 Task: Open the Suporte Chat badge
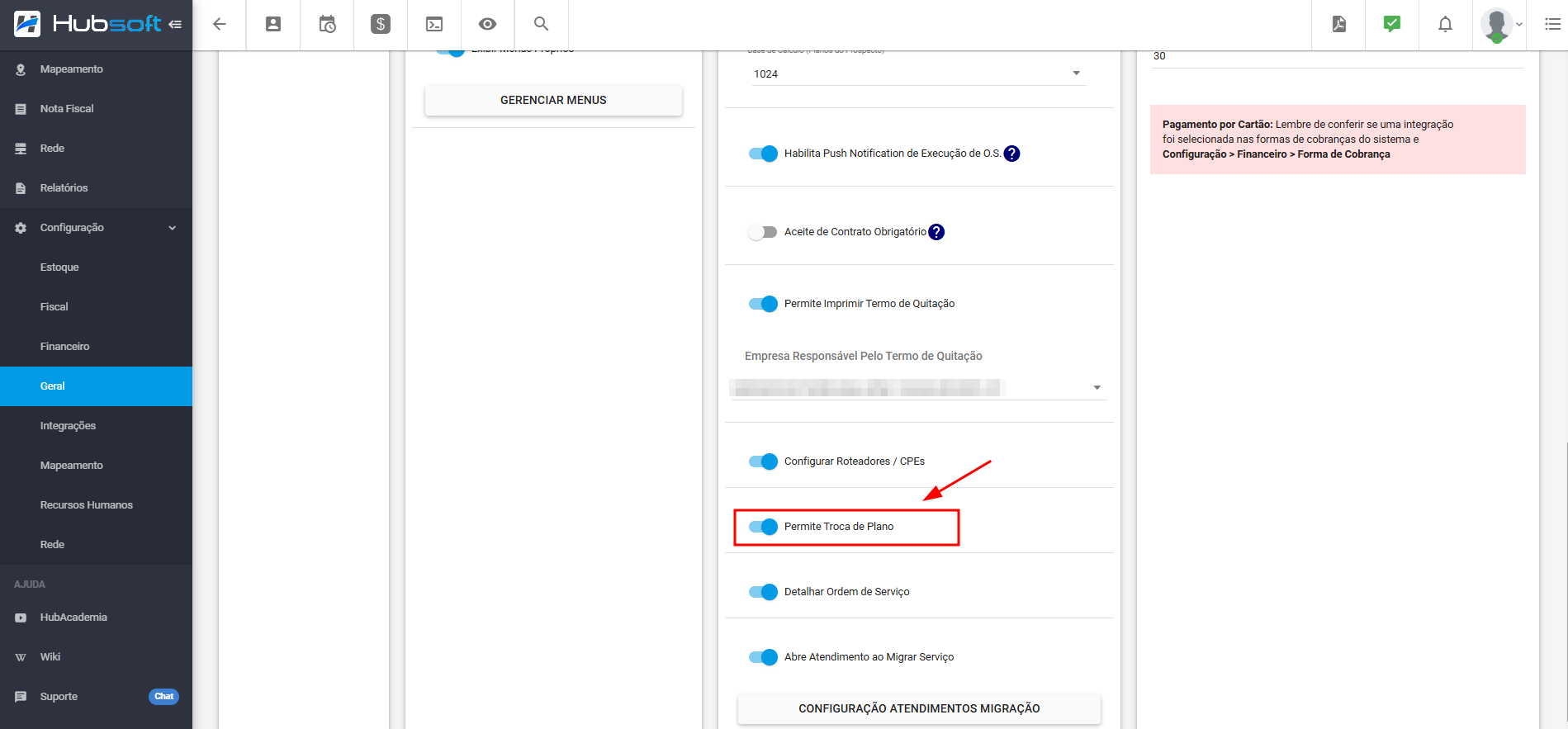pos(164,696)
